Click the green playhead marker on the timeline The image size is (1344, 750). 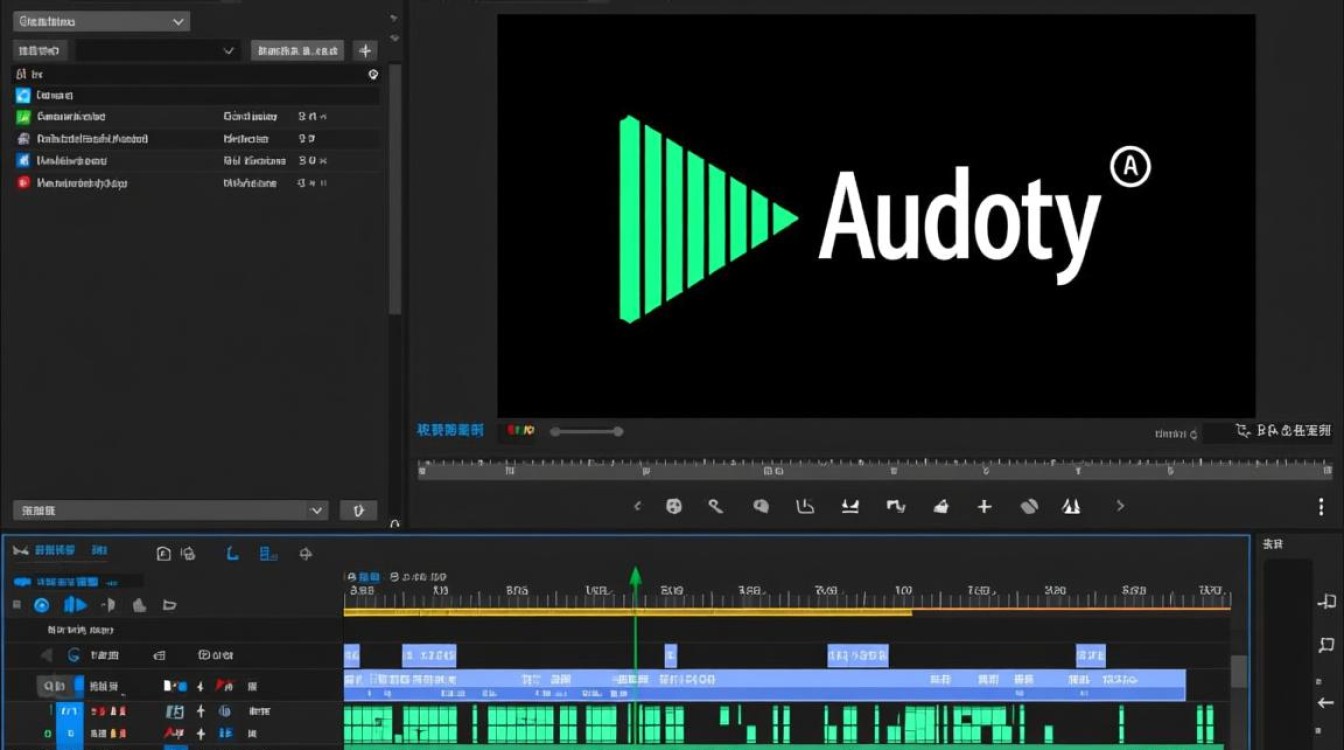click(x=634, y=577)
